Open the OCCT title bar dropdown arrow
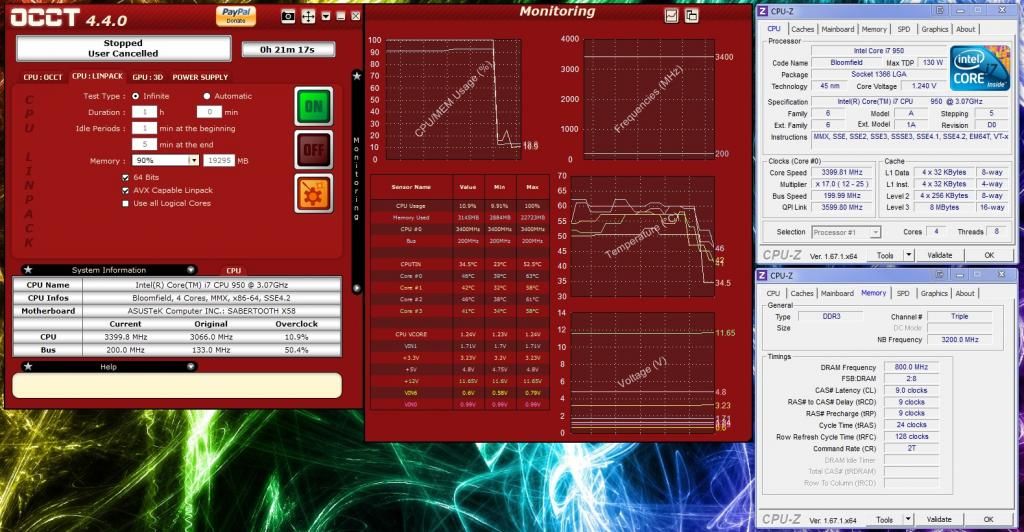The image size is (1024, 532). pyautogui.click(x=326, y=16)
